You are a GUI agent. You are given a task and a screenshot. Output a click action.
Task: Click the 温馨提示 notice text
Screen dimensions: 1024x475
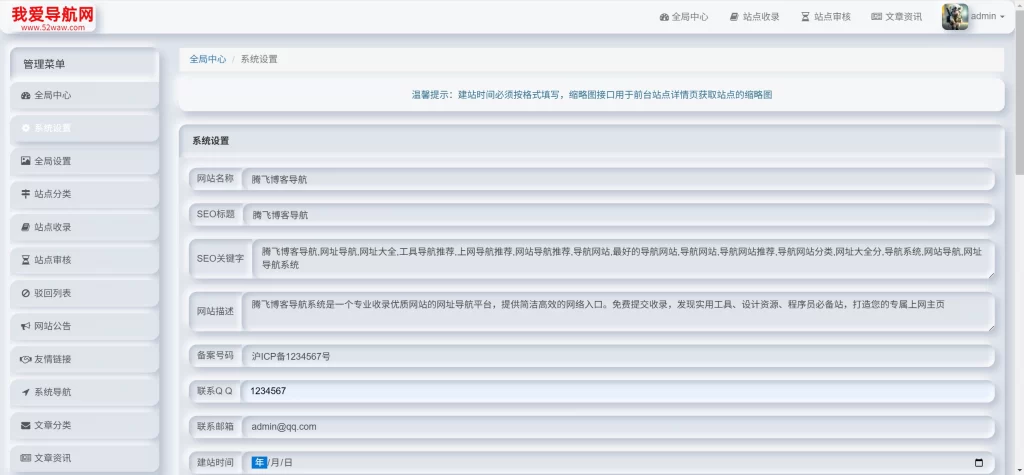tap(592, 95)
